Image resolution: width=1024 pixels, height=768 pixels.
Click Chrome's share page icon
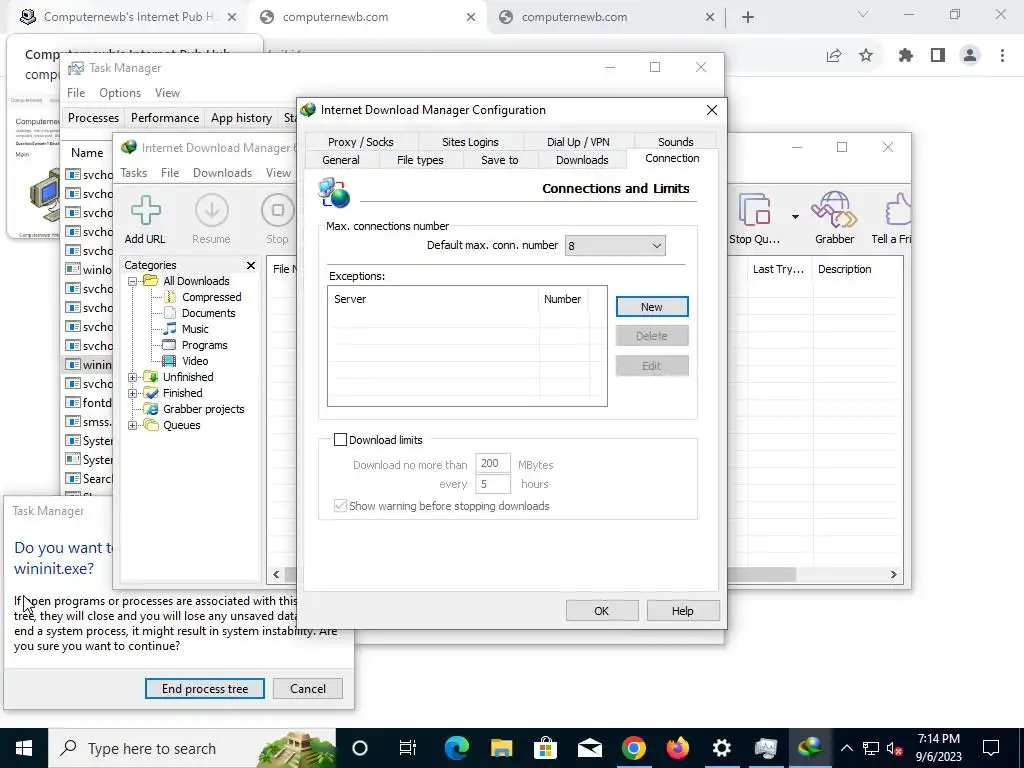[834, 56]
